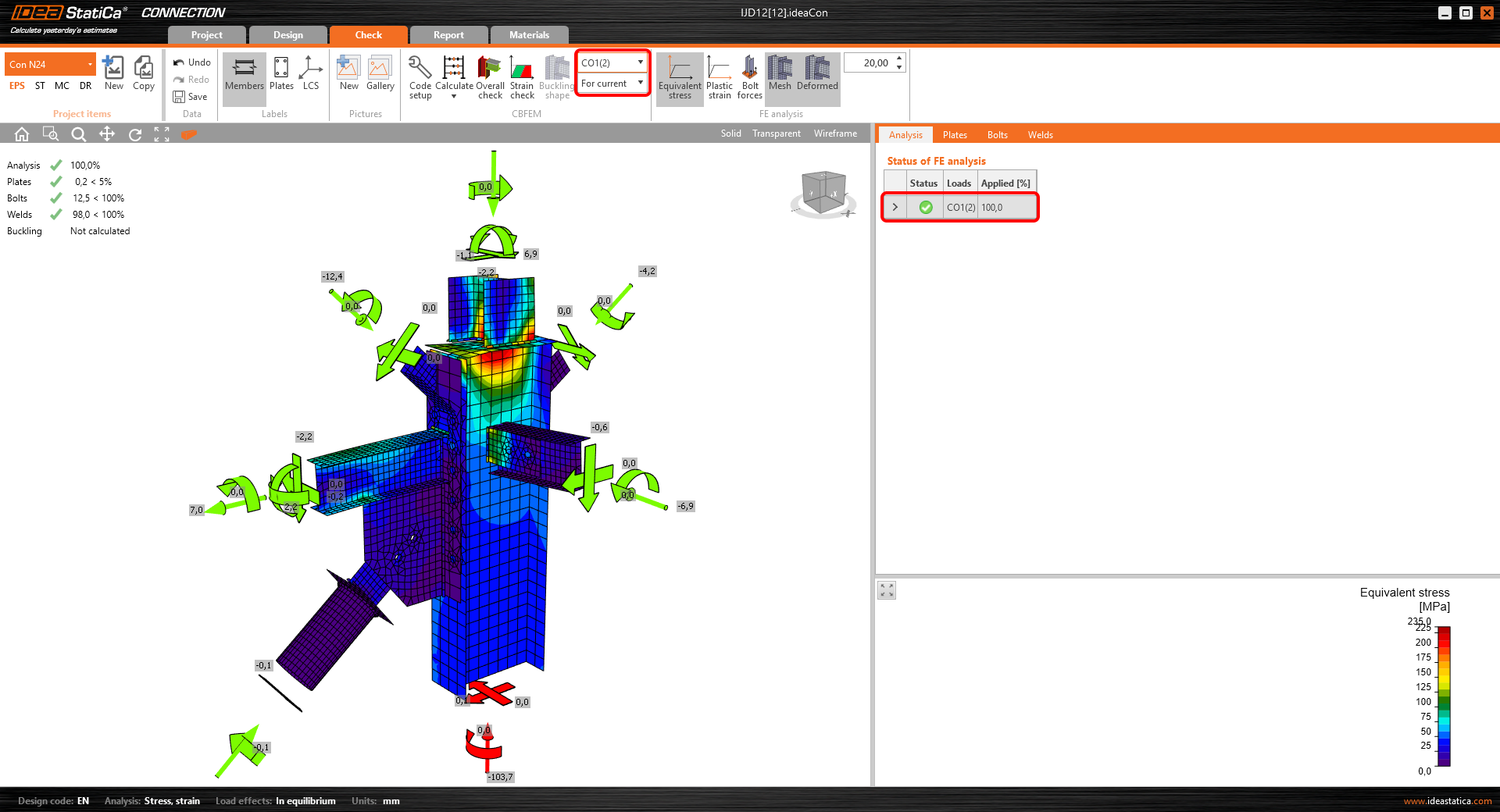This screenshot has width=1500, height=812.
Task: Open Code setup
Action: (420, 77)
